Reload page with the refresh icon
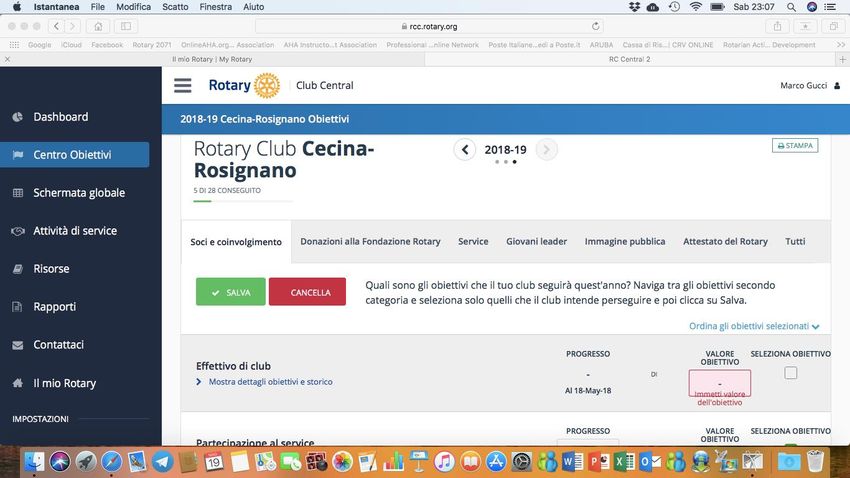Image resolution: width=850 pixels, height=478 pixels. pos(597,26)
